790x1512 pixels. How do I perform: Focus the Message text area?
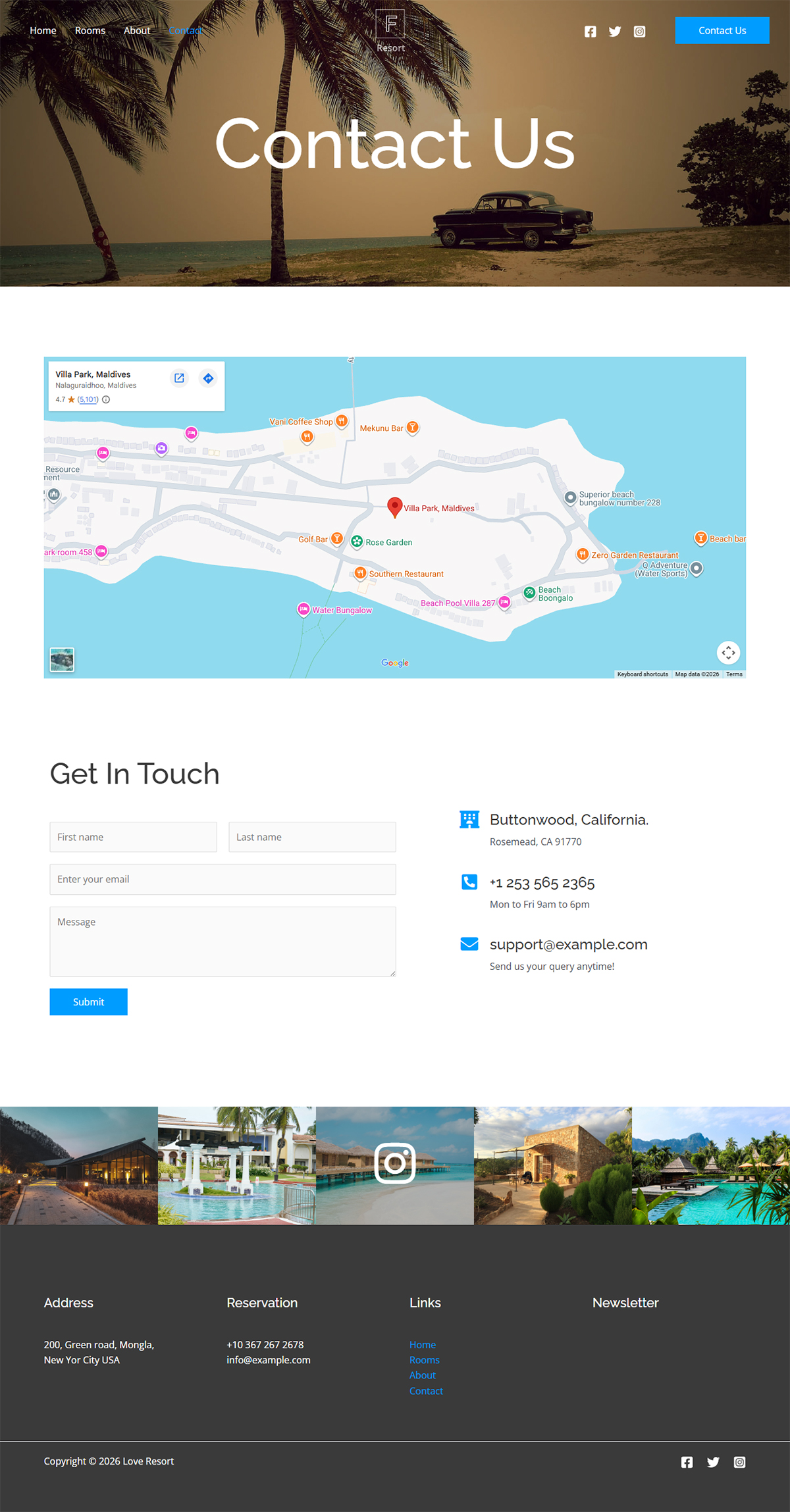[x=223, y=942]
